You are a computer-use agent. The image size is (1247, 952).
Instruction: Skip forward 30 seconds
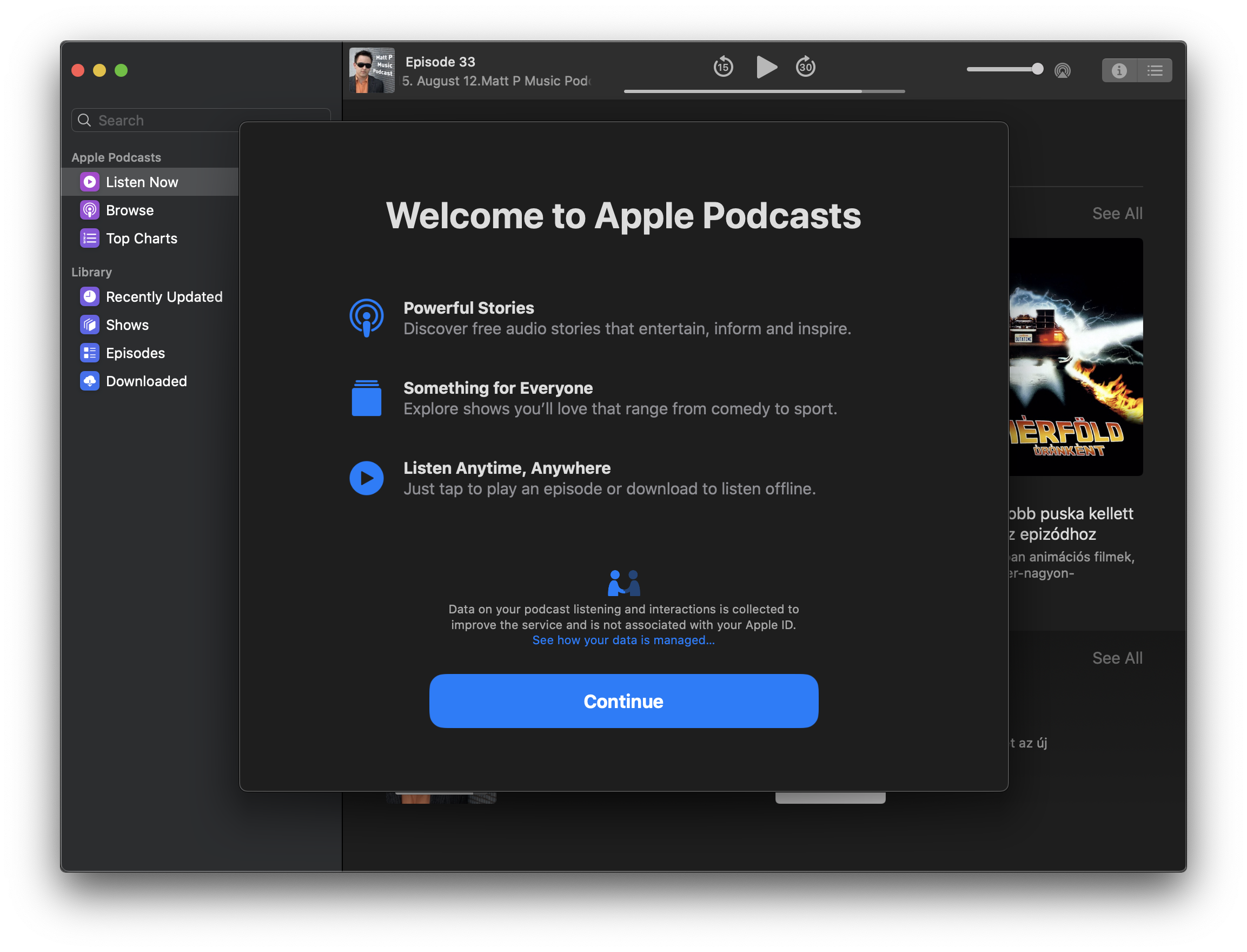805,67
